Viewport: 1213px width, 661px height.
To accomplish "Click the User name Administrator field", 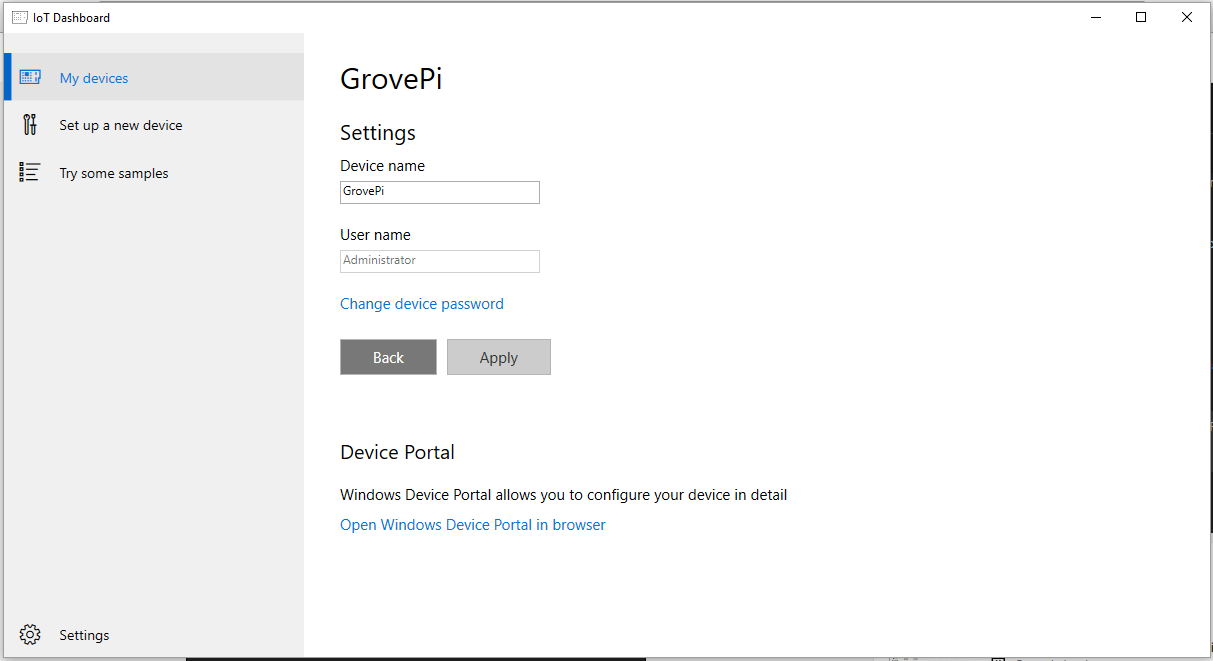I will (440, 261).
